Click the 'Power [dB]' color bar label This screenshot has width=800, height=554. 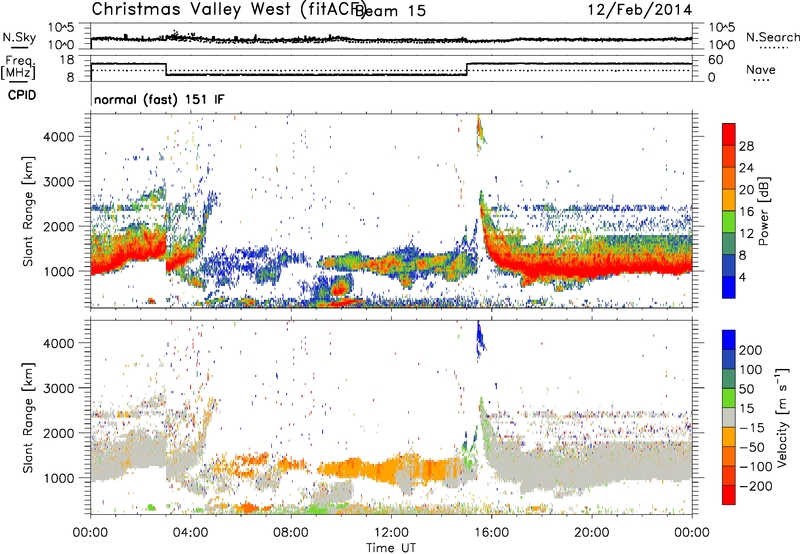(763, 211)
